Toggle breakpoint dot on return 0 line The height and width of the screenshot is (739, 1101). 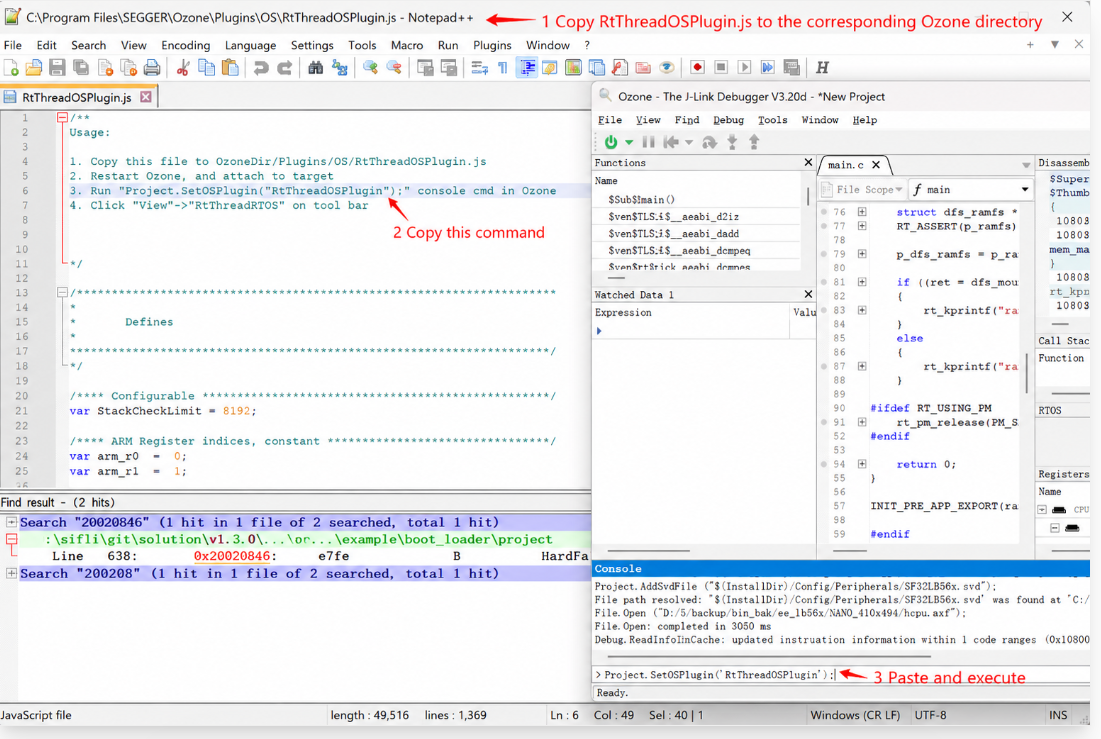point(824,464)
